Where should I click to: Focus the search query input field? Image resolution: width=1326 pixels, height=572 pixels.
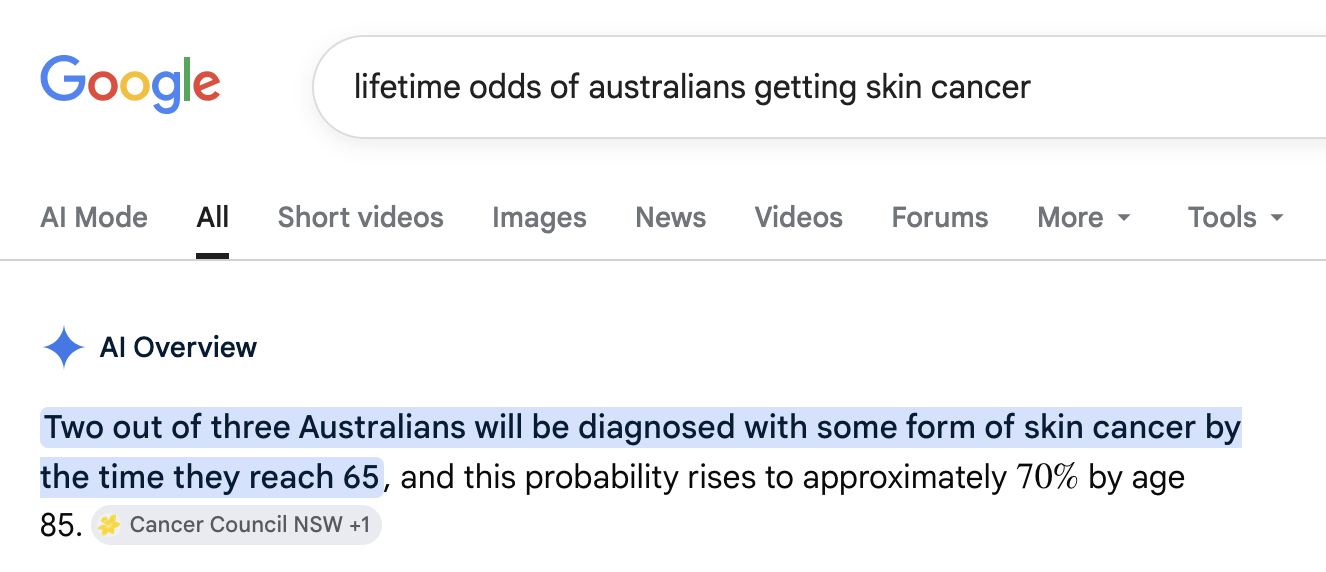pyautogui.click(x=820, y=87)
